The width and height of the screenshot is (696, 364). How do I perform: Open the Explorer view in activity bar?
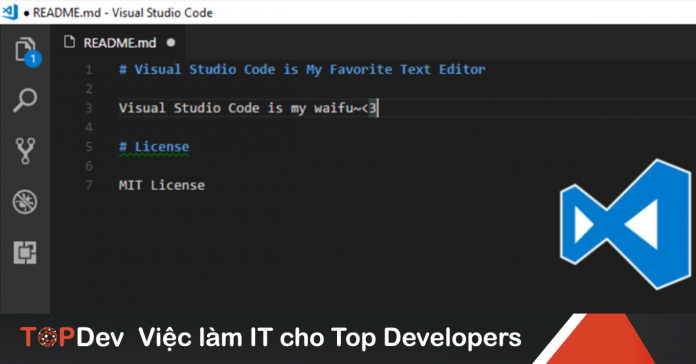click(x=27, y=51)
